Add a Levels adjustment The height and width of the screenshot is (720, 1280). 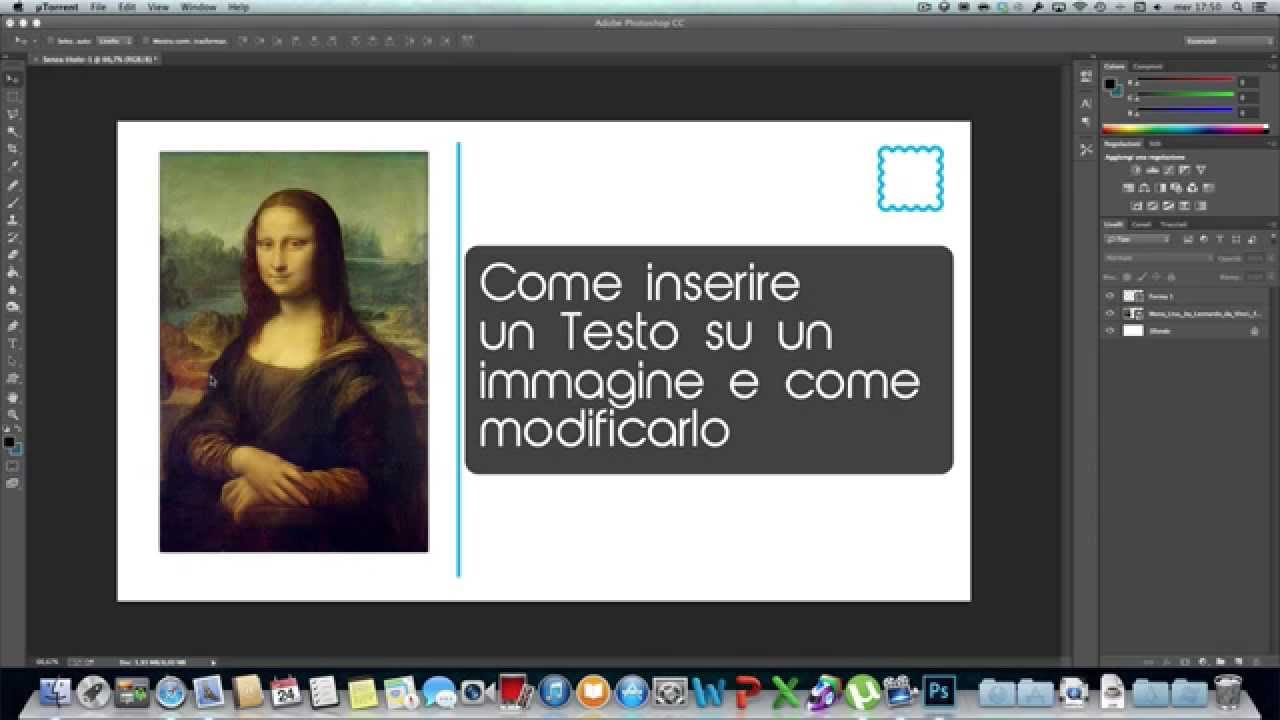pyautogui.click(x=1152, y=171)
